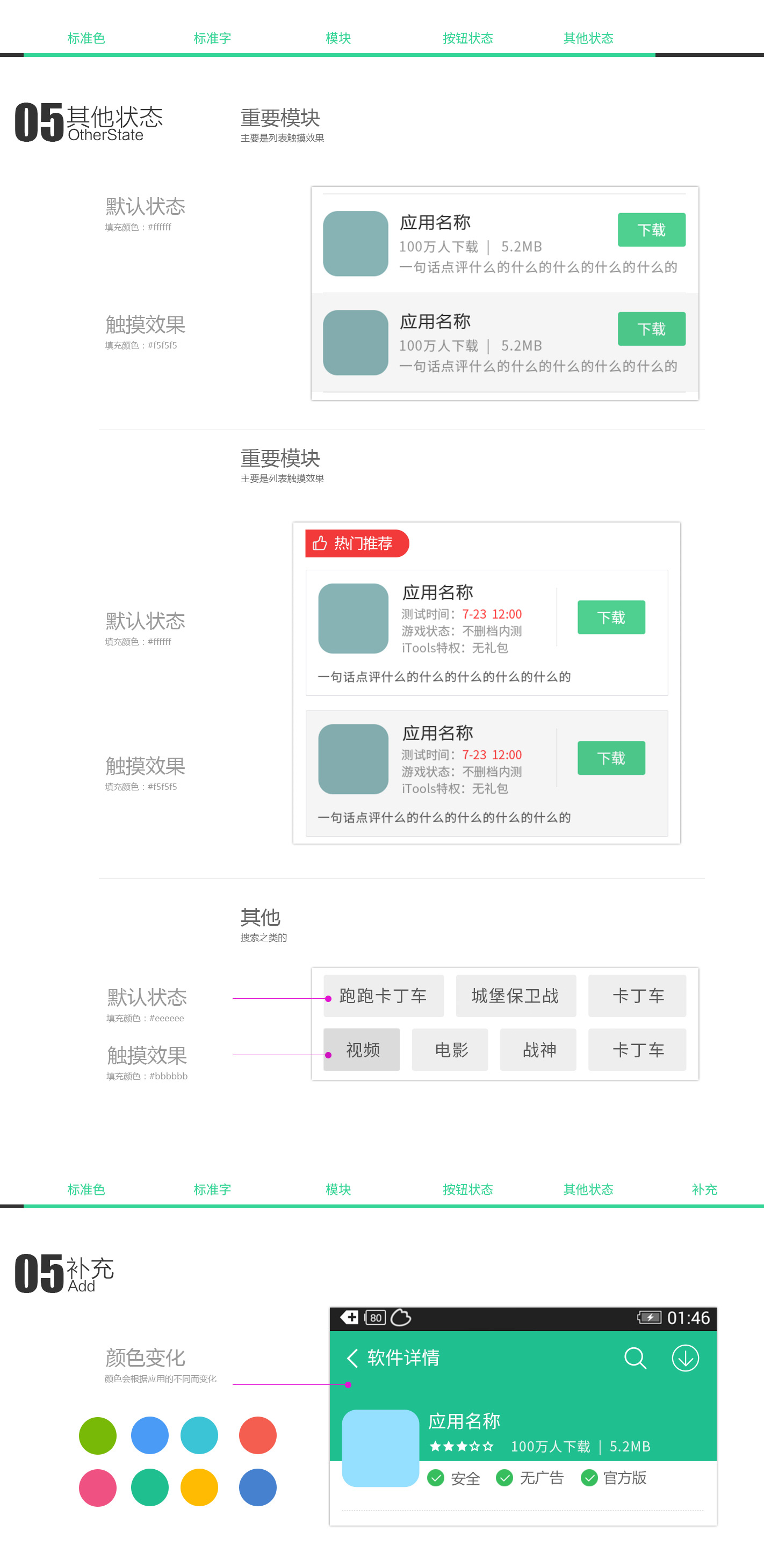Screen dimensions: 764x1568
Task: Switch to 按钮状态 in the top navigation
Action: [467, 38]
